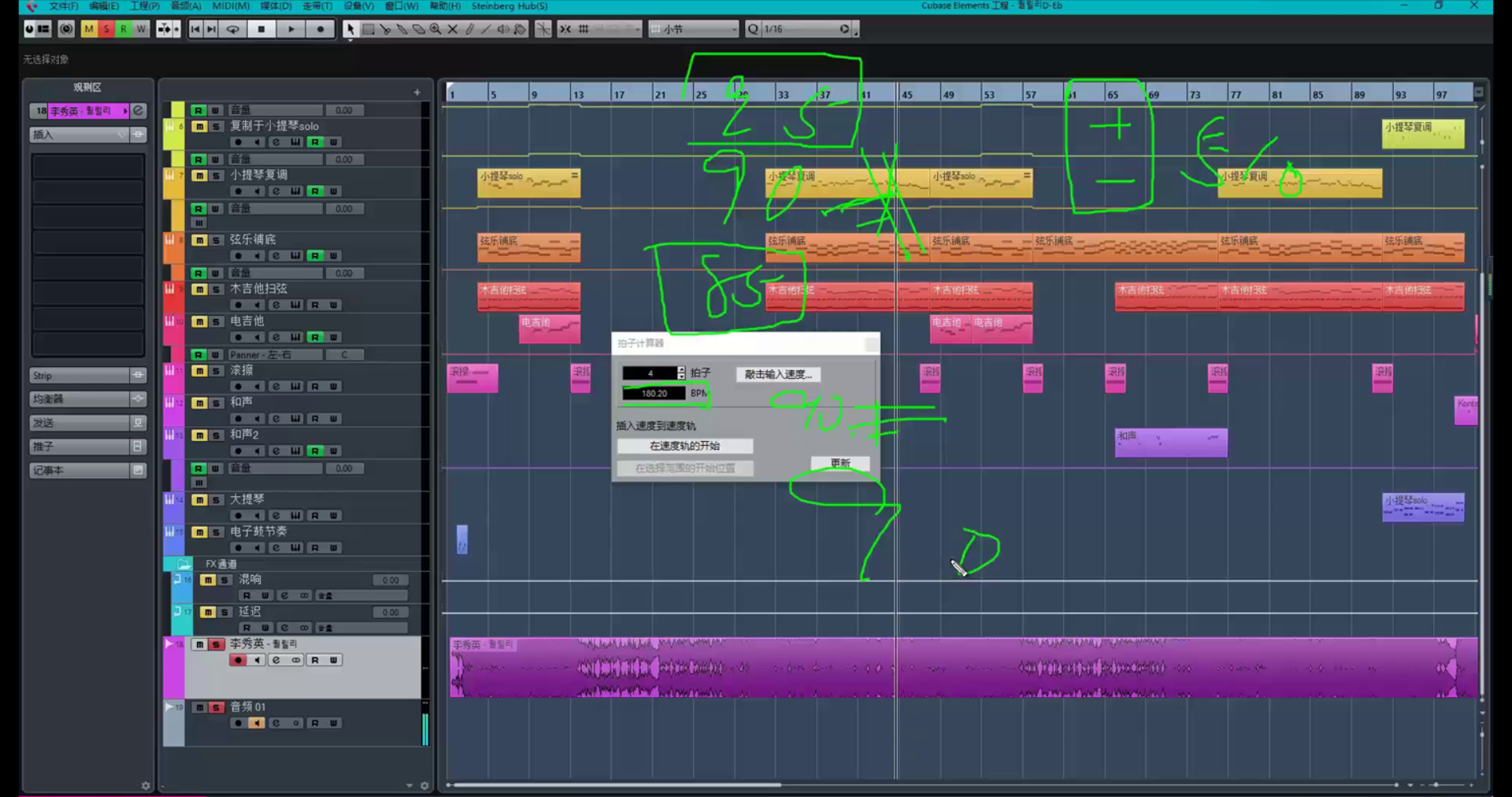Open inspector settings gear icon
This screenshot has height=797, width=1512.
146,786
